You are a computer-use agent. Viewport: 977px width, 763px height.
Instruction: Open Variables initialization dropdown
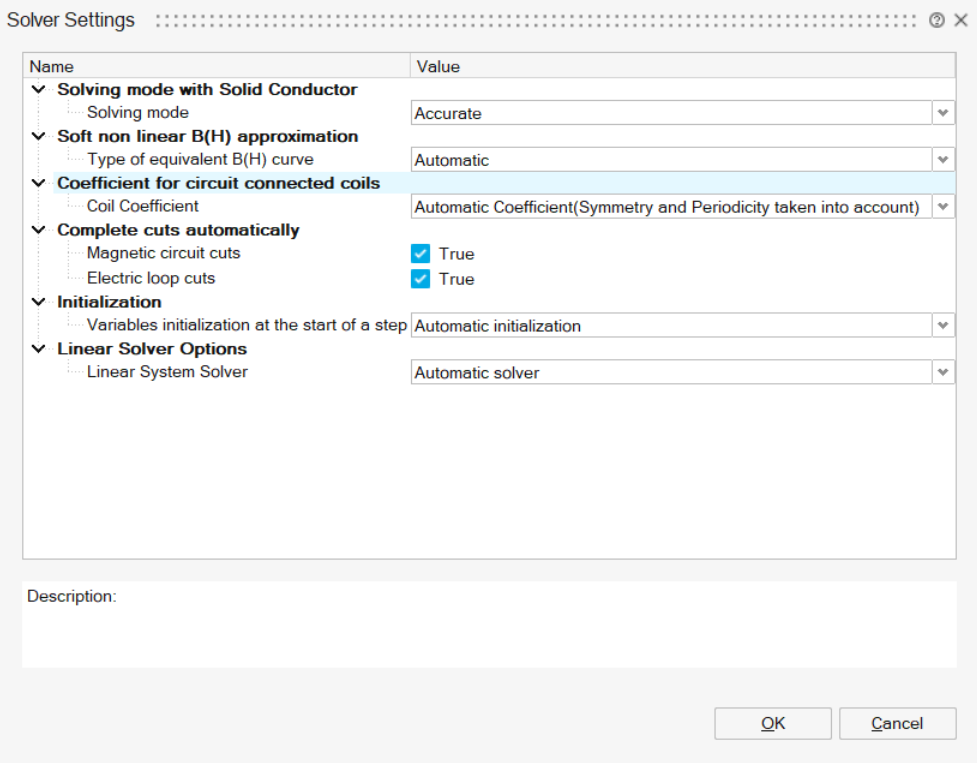[943, 326]
